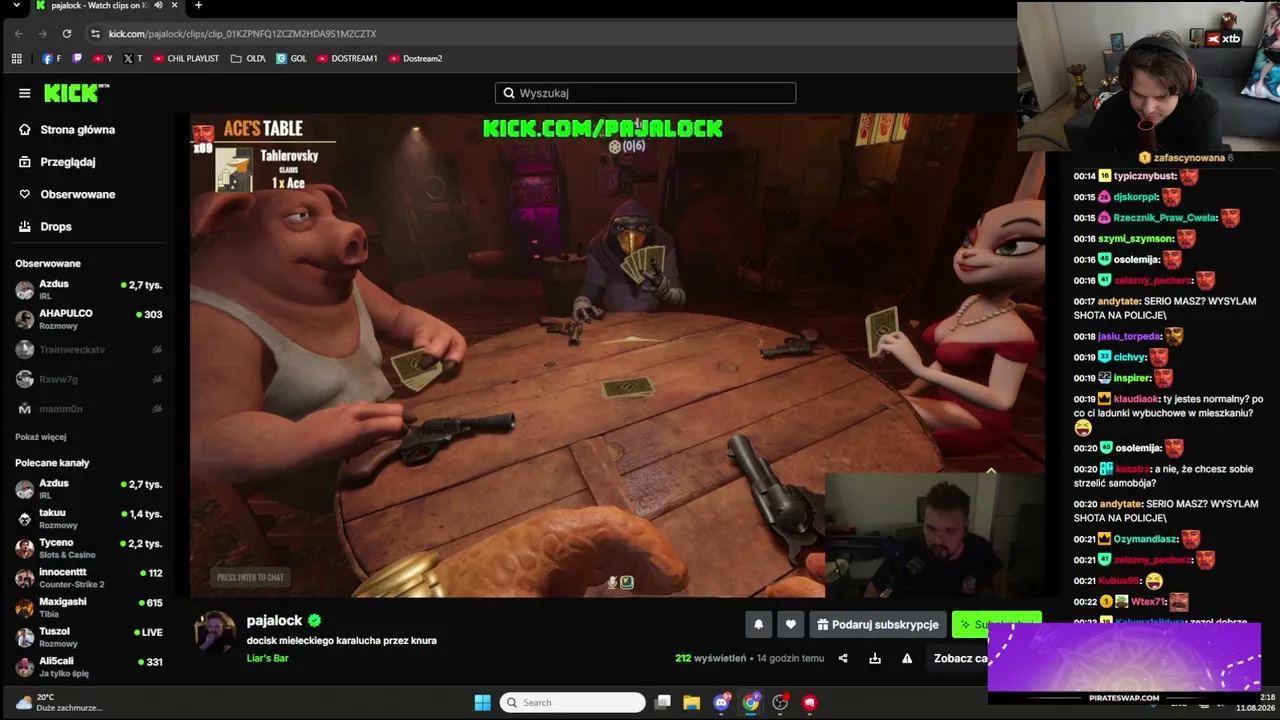The width and height of the screenshot is (1280, 720).
Task: Open the DOSTREAM1 bookmark
Action: tap(348, 59)
